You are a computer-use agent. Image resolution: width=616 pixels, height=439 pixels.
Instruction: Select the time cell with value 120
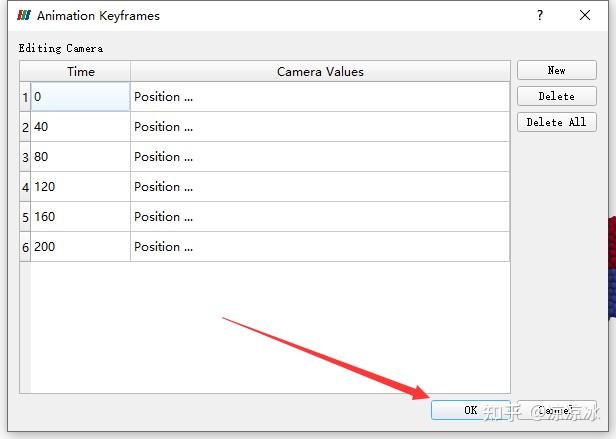[80, 187]
